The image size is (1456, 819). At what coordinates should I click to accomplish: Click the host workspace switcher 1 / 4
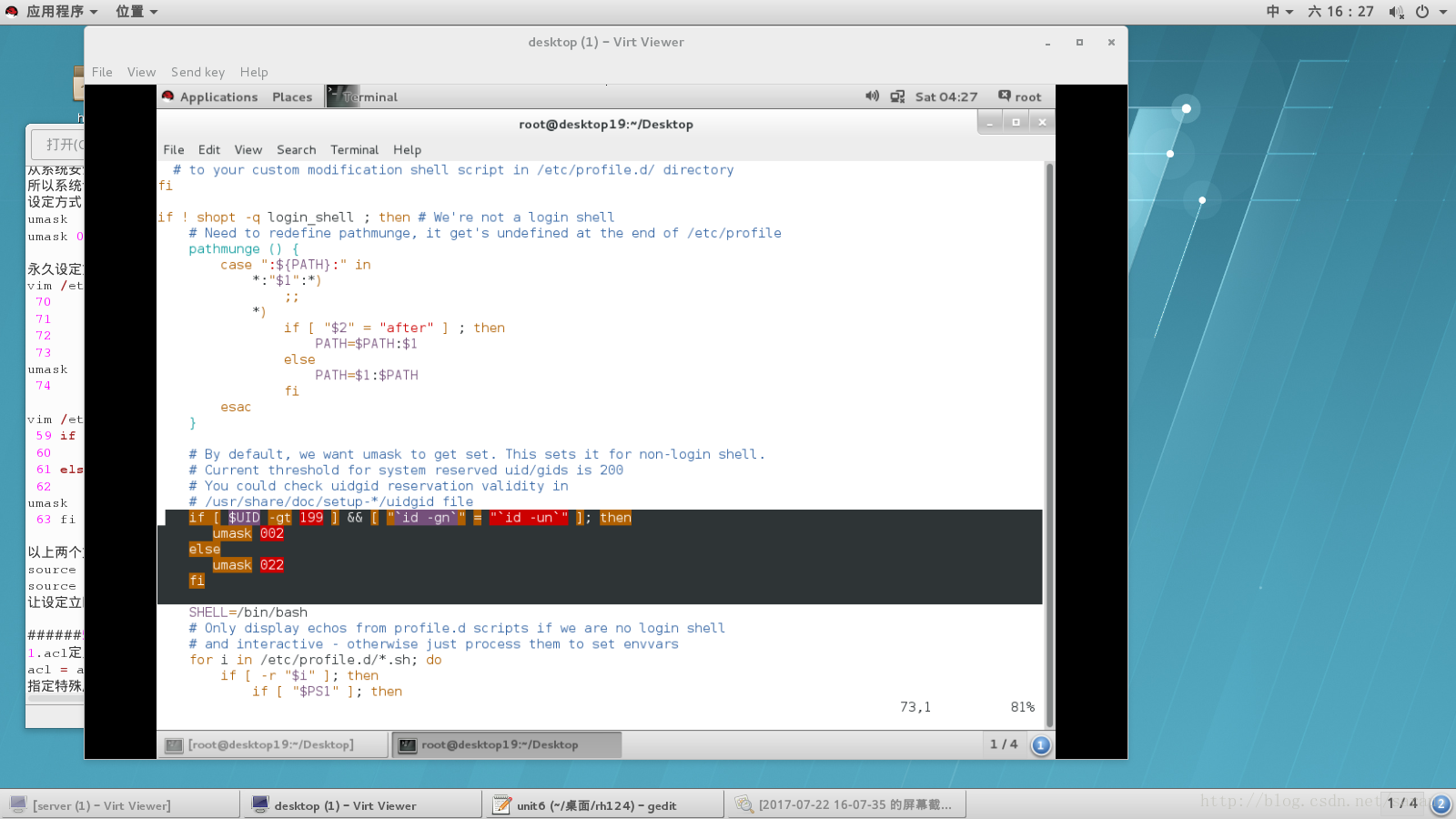pos(1401,804)
